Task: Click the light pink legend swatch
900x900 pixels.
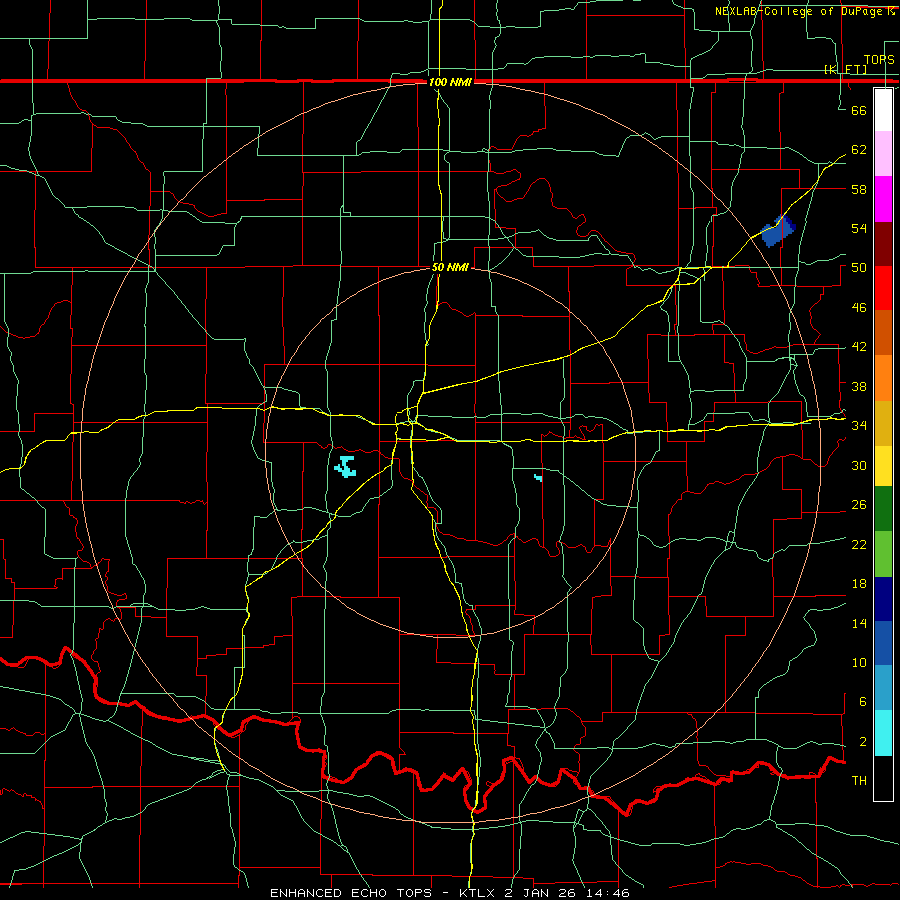Action: (883, 154)
